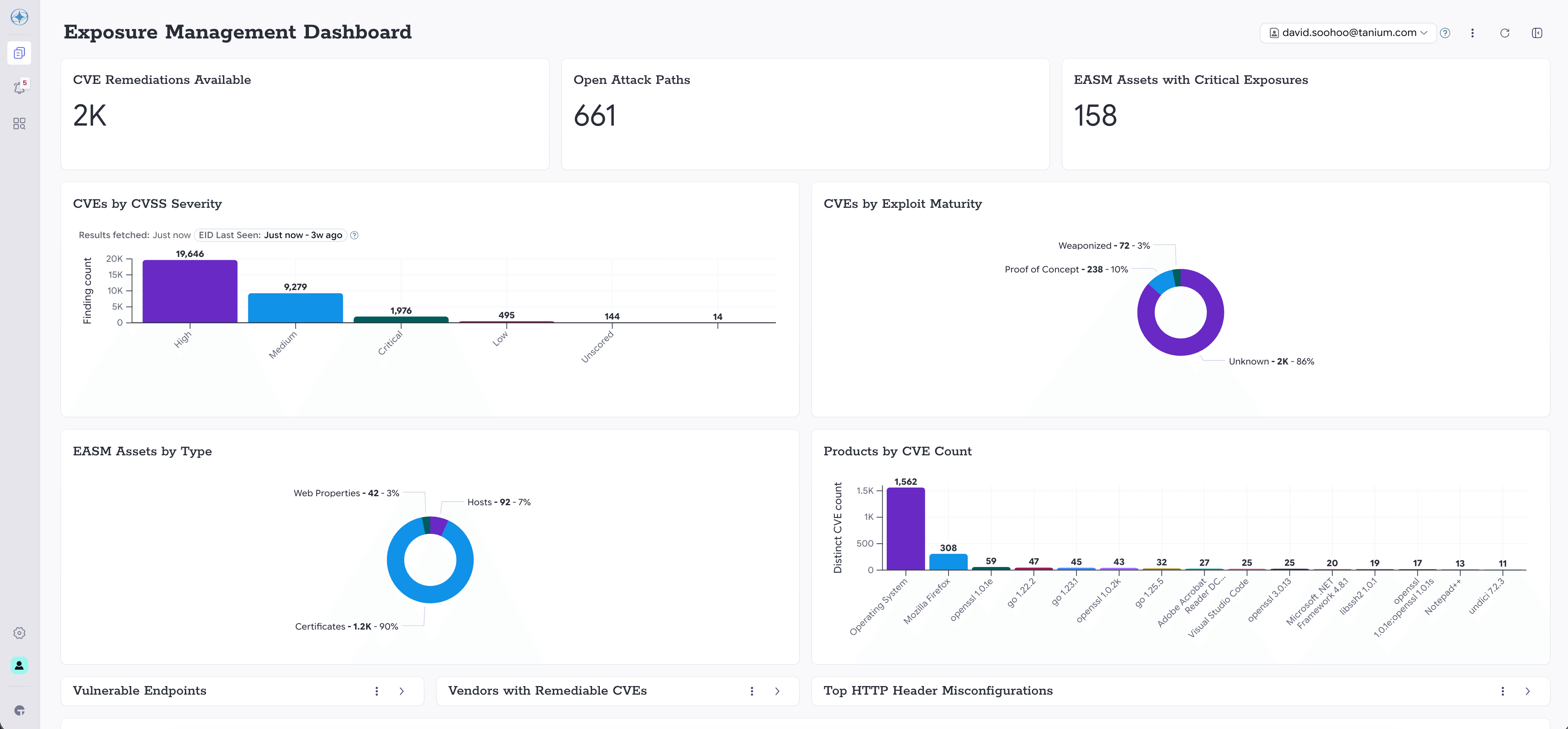Open Top HTTP Header Misconfigurations options menu
The height and width of the screenshot is (729, 1568).
point(1503,691)
